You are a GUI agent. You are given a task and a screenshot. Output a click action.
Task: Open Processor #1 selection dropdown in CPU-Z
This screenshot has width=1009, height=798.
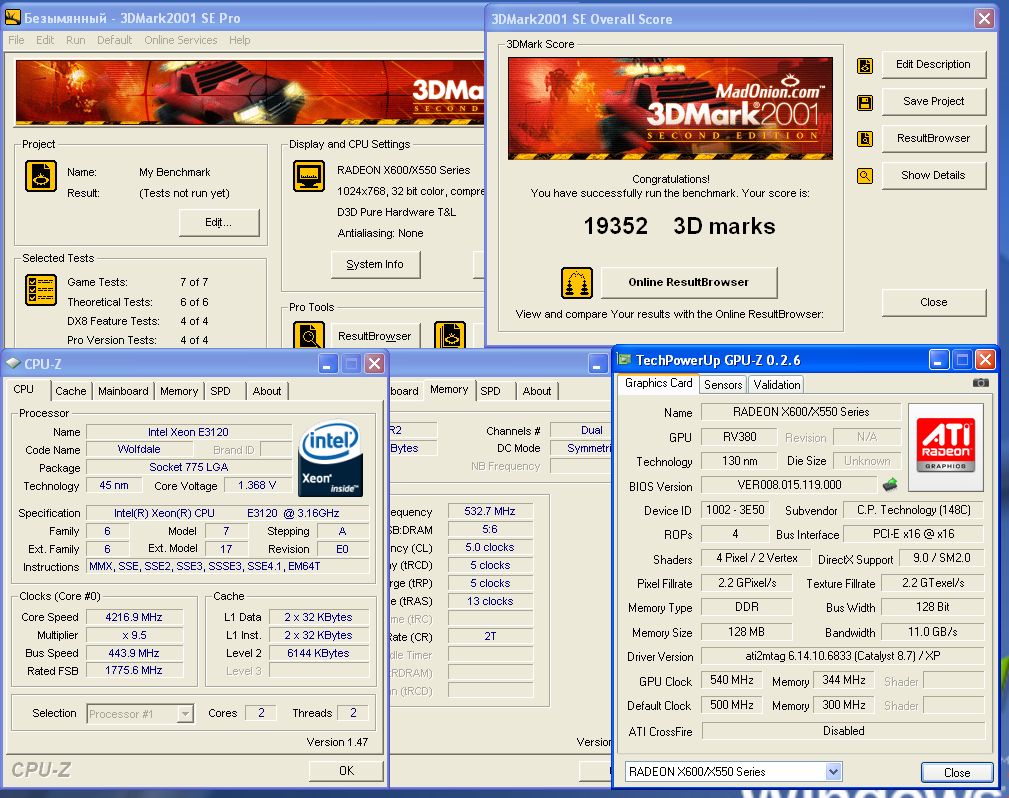coord(185,714)
